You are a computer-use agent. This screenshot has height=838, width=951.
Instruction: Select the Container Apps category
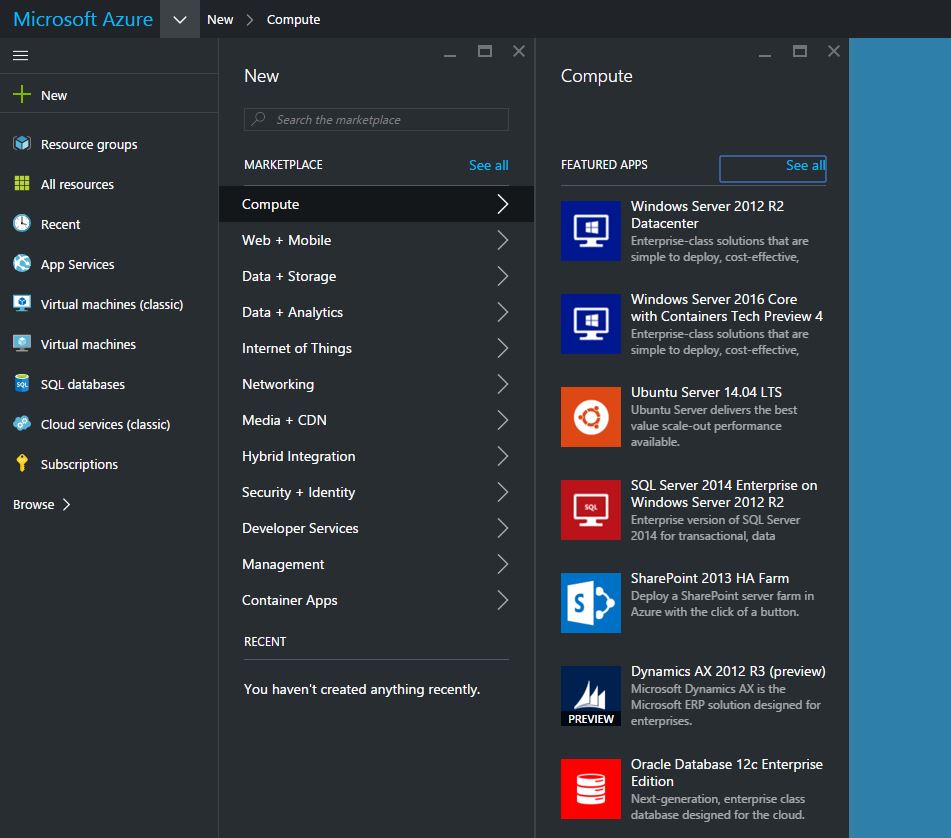click(376, 600)
